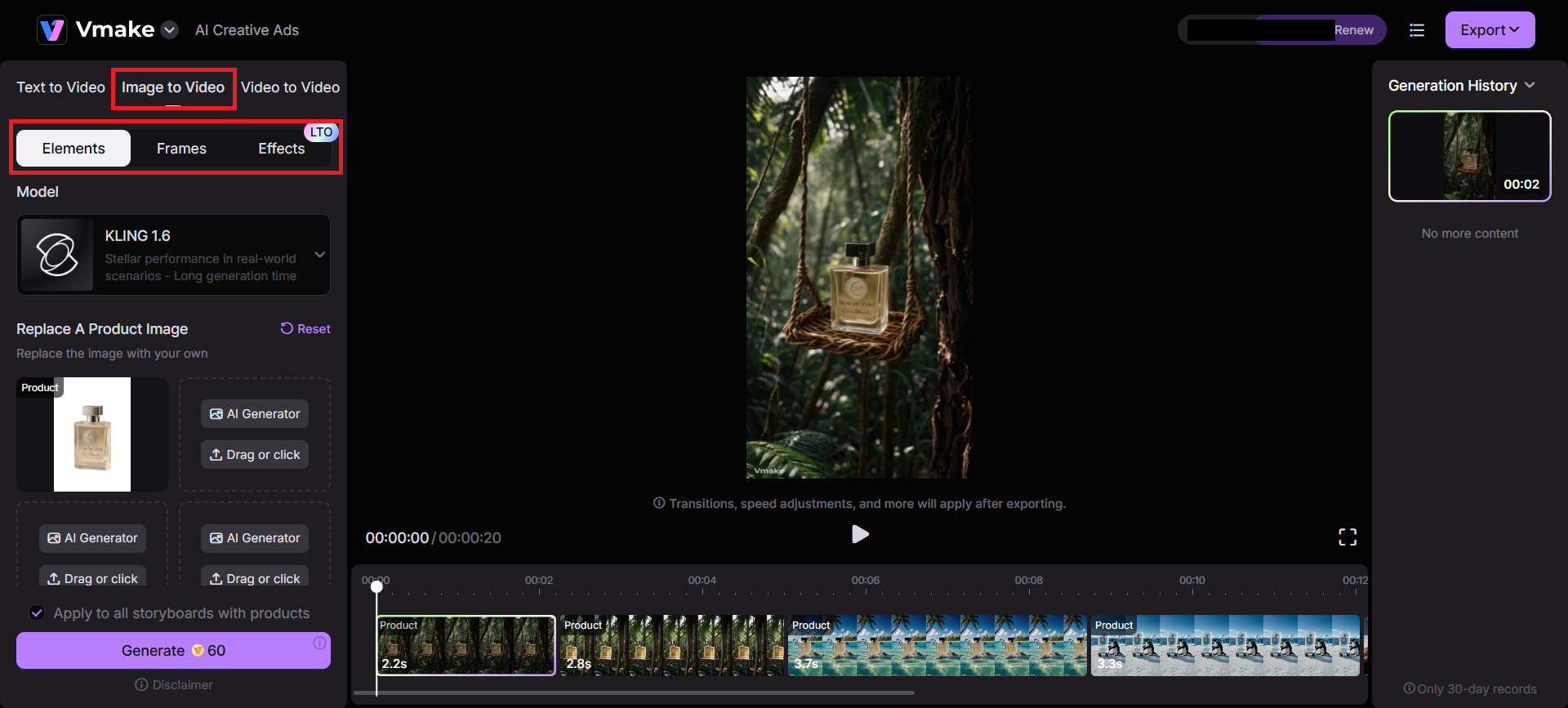
Task: Select the Effects tab
Action: (282, 149)
